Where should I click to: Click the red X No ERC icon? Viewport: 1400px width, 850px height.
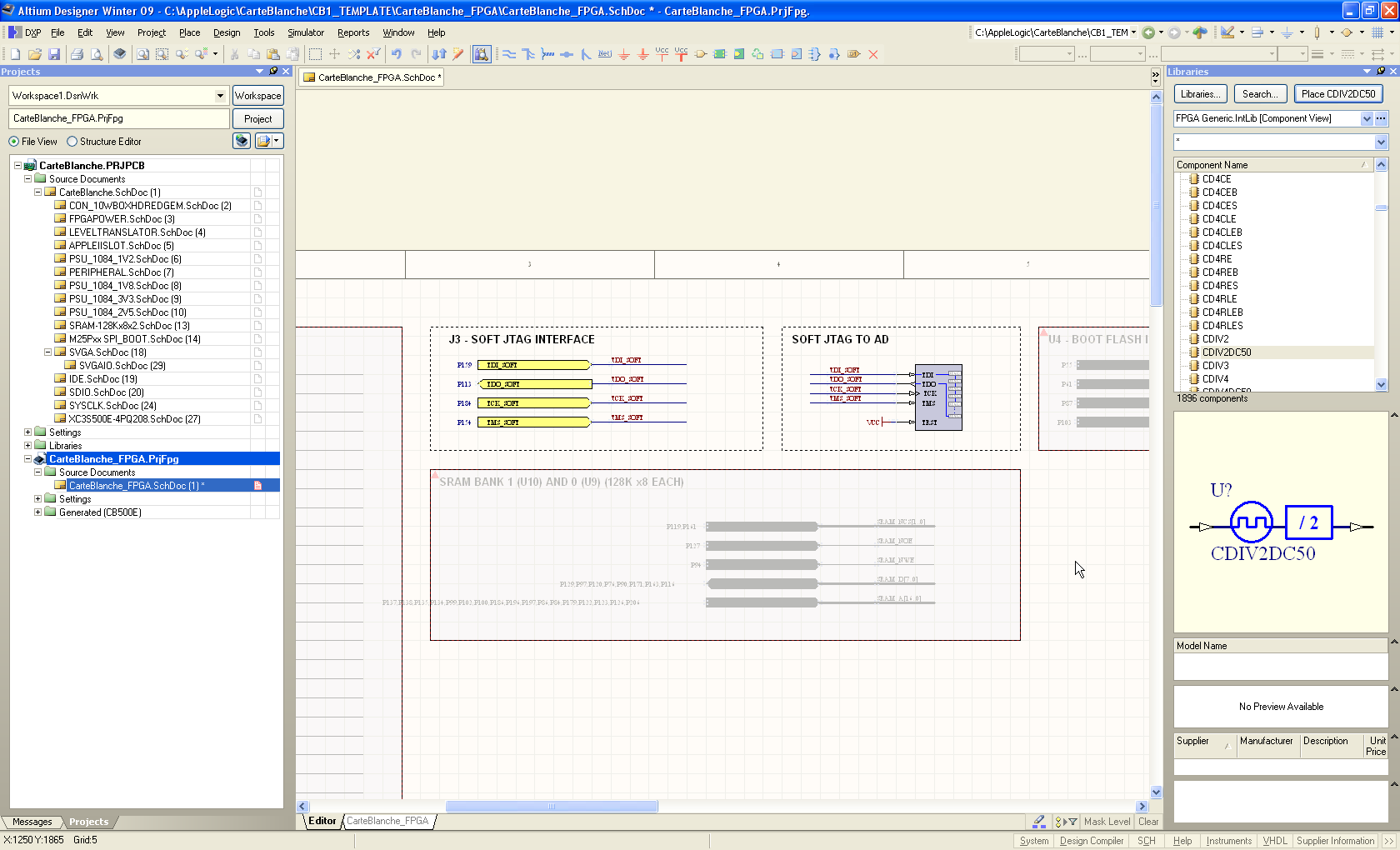[x=873, y=54]
